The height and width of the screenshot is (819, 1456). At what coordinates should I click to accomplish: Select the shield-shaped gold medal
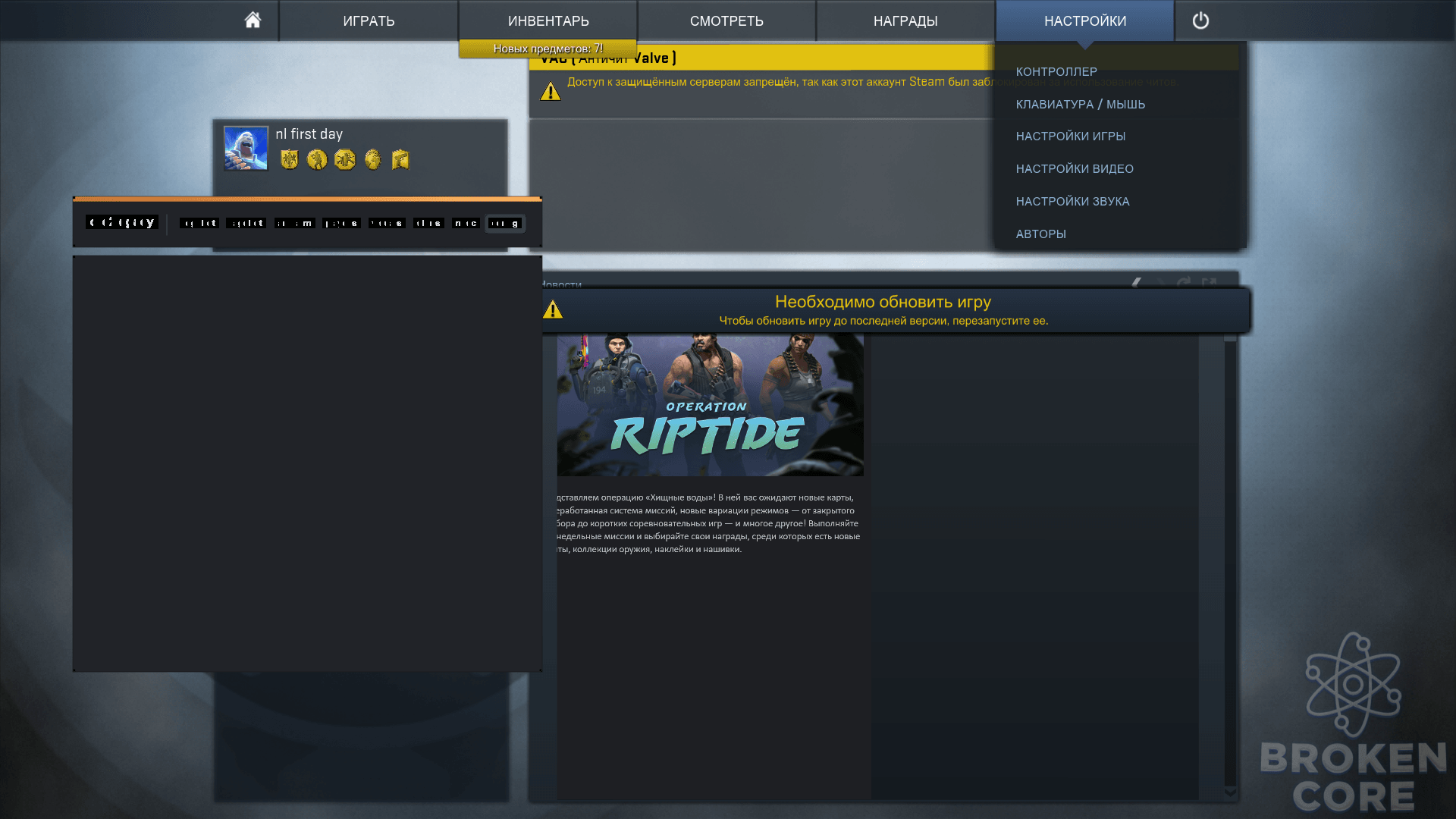[x=289, y=159]
